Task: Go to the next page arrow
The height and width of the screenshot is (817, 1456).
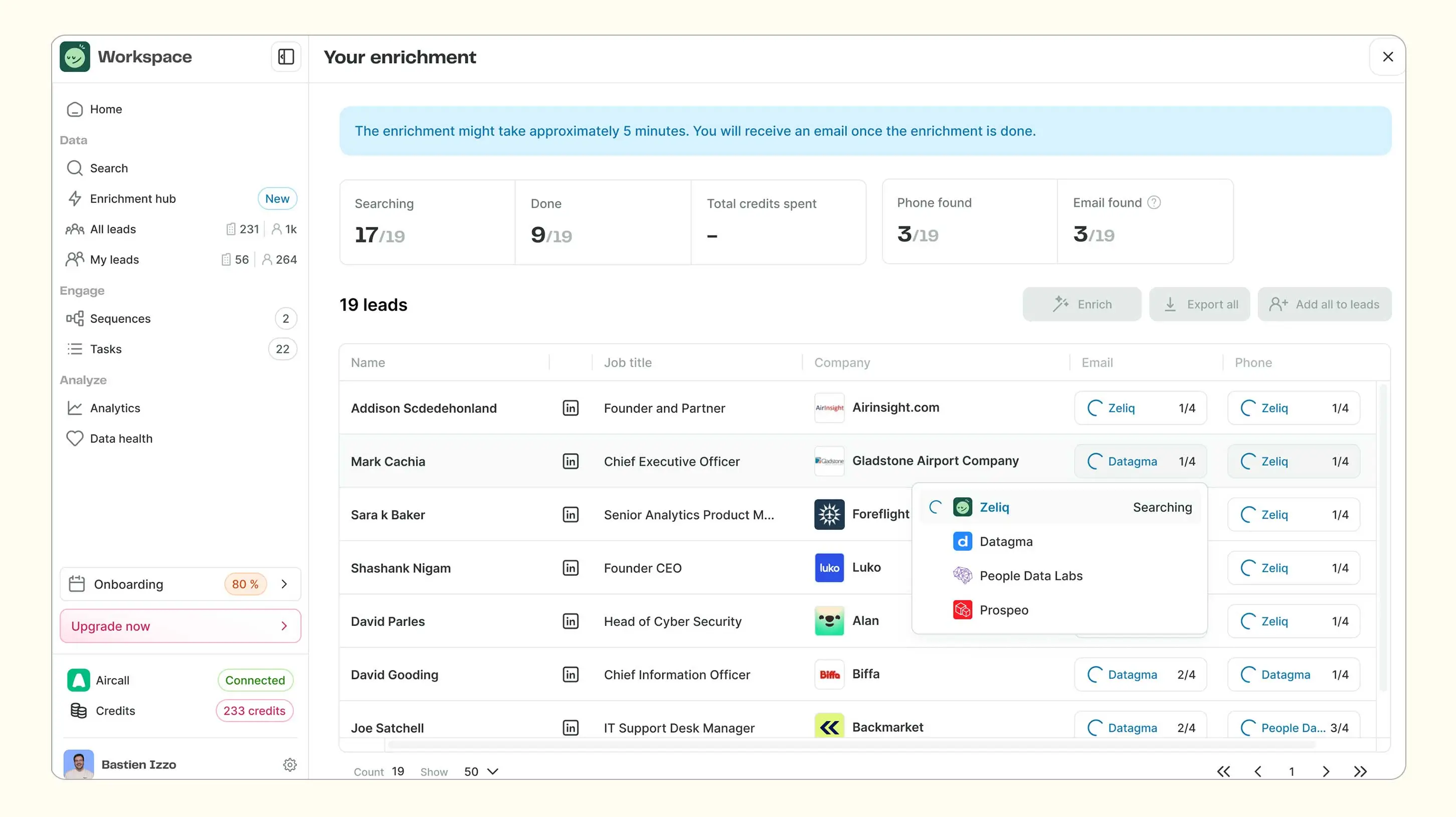Action: (1326, 771)
